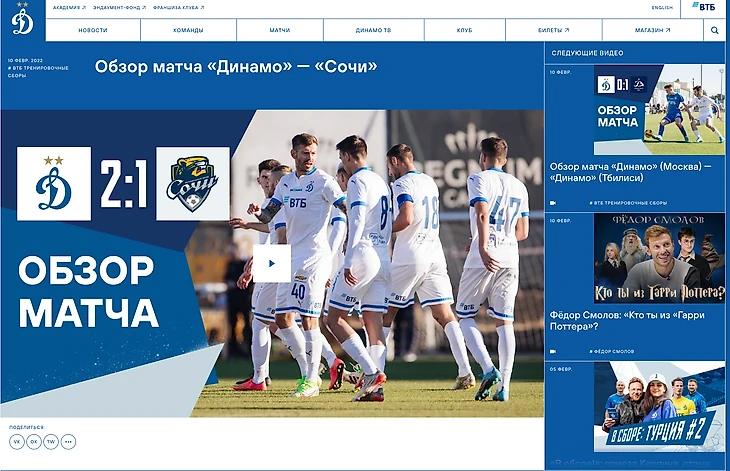730x471 pixels.
Task: Follow the Франшиза клуба link
Action: 179,7
